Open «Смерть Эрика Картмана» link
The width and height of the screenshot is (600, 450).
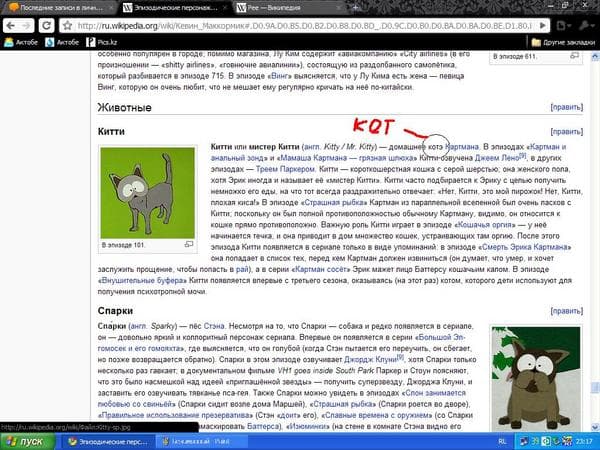525,247
